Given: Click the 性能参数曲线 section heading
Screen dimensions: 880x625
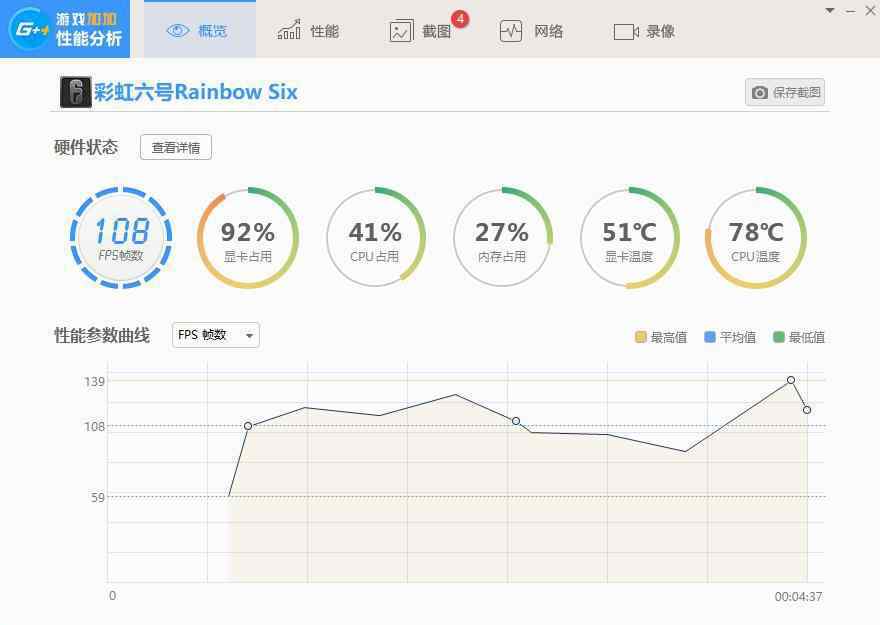Looking at the screenshot, I should click(102, 335).
